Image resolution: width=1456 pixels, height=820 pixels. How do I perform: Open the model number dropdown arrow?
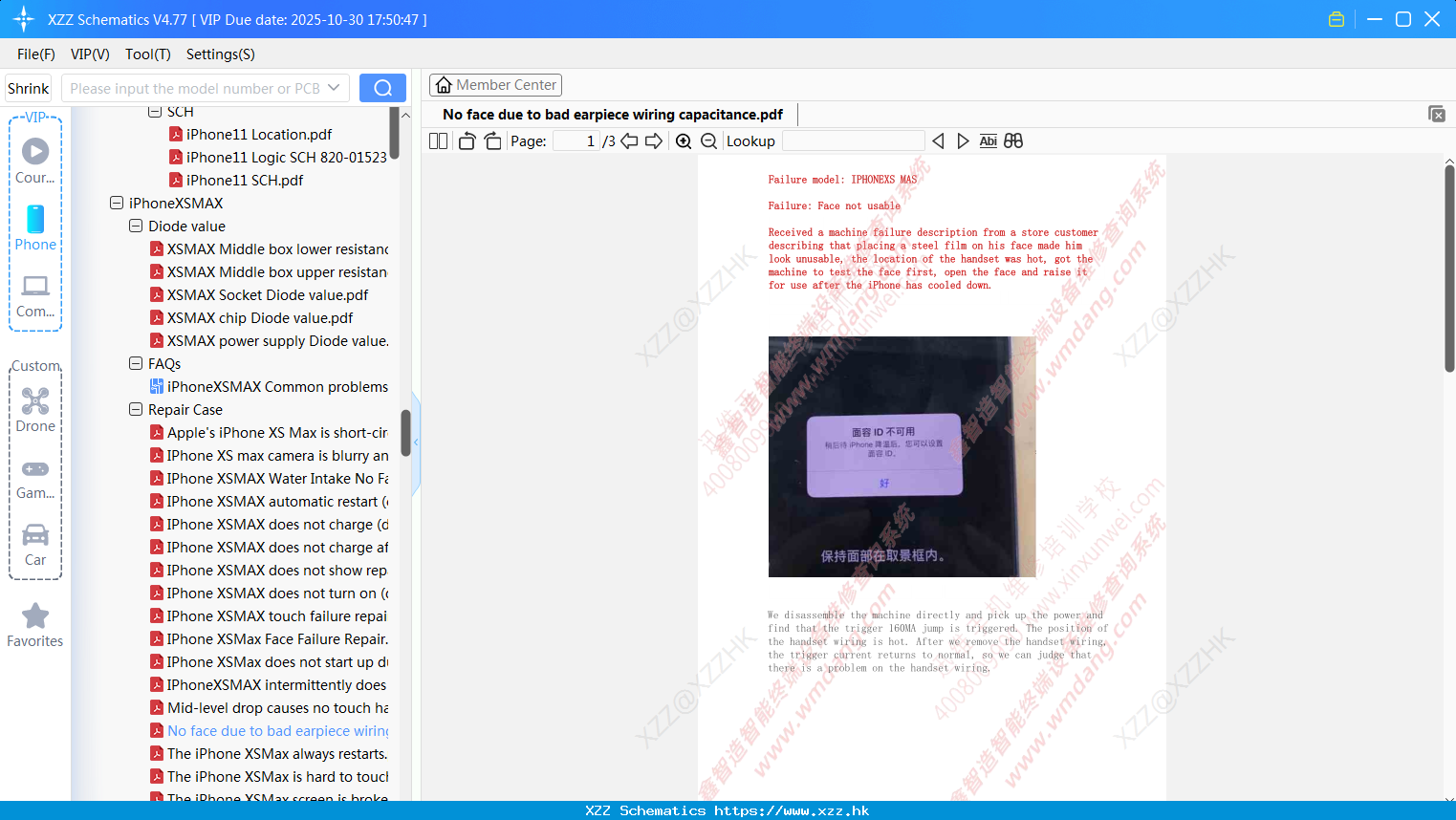(334, 88)
